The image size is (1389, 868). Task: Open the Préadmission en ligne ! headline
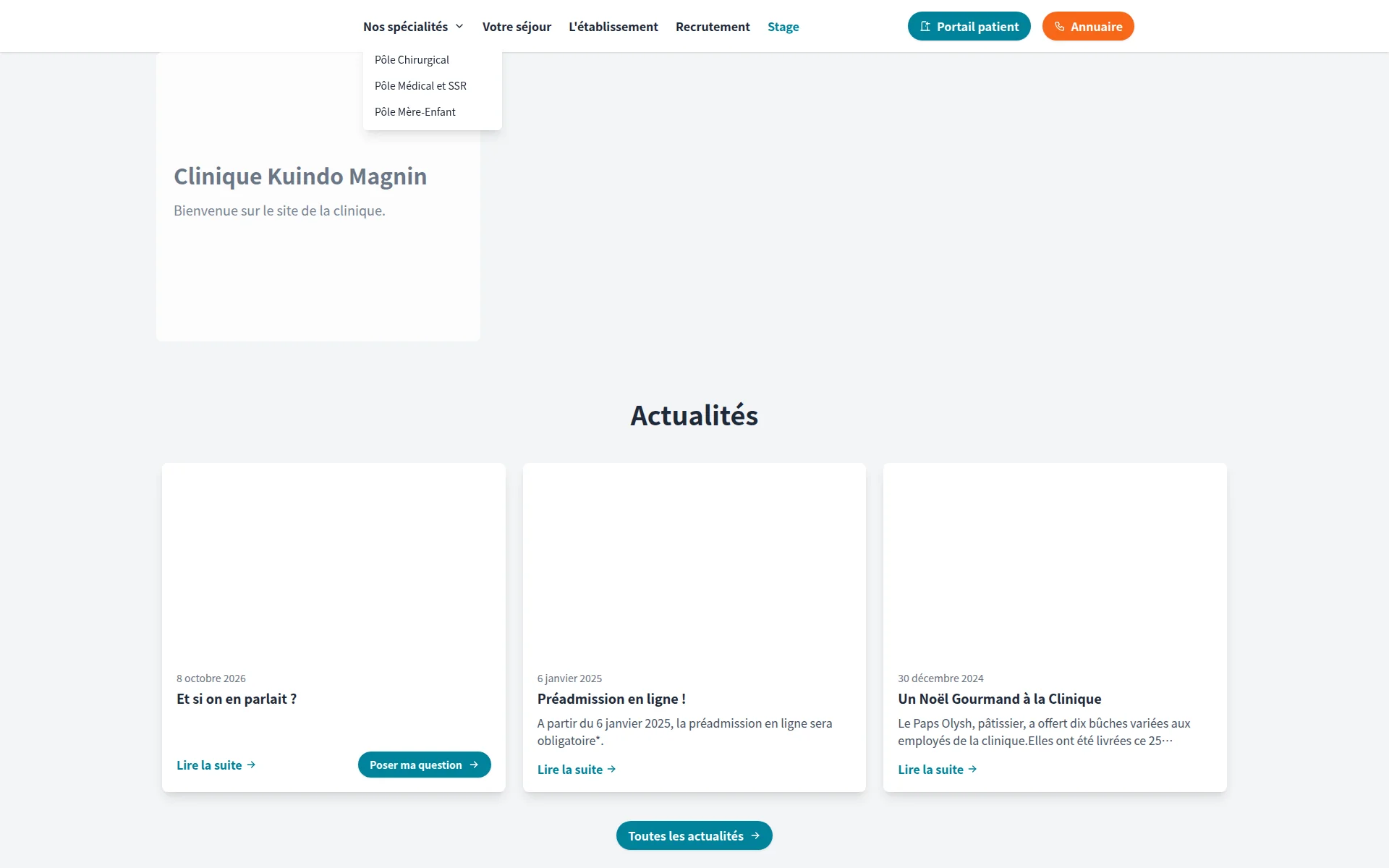(611, 699)
